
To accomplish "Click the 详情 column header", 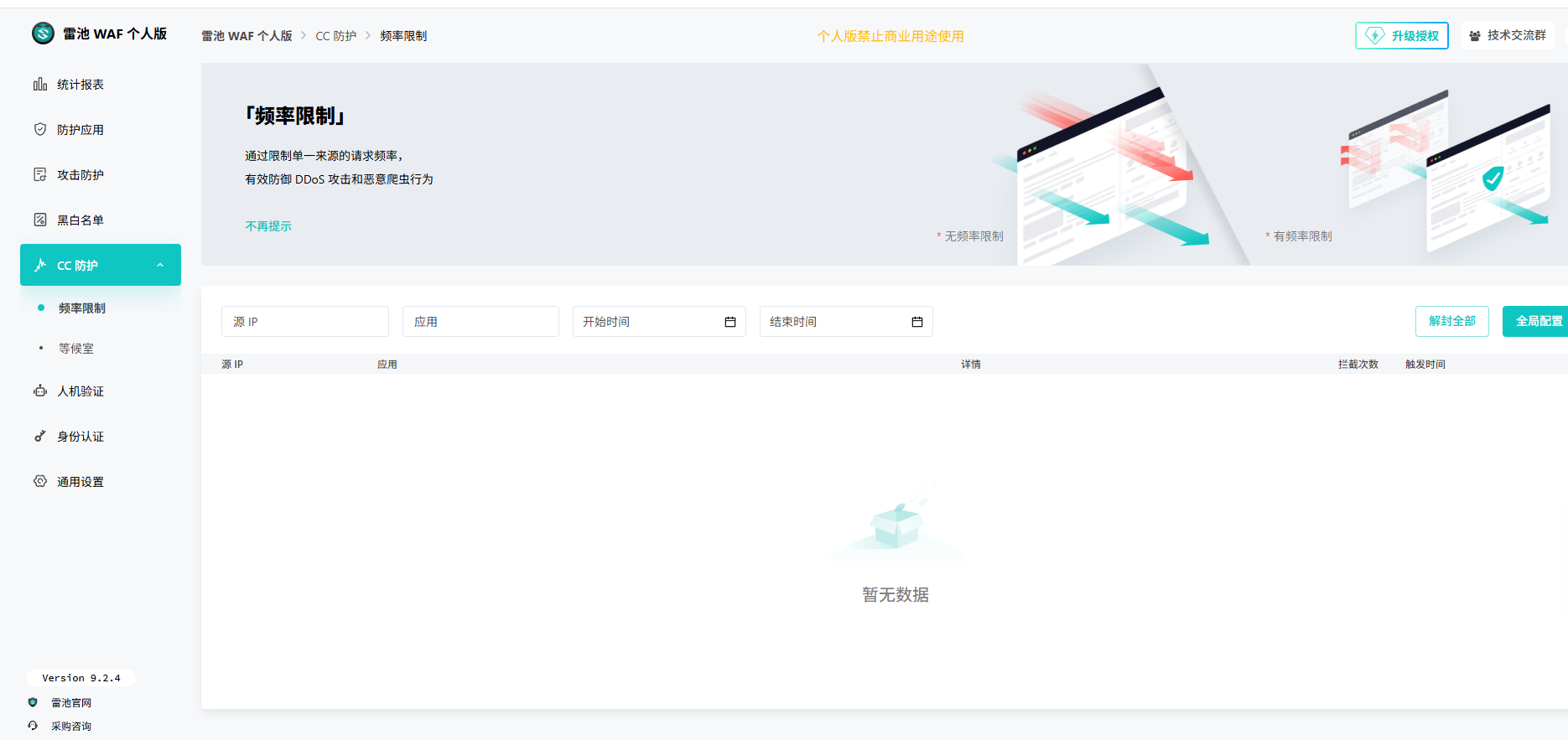I will [971, 365].
